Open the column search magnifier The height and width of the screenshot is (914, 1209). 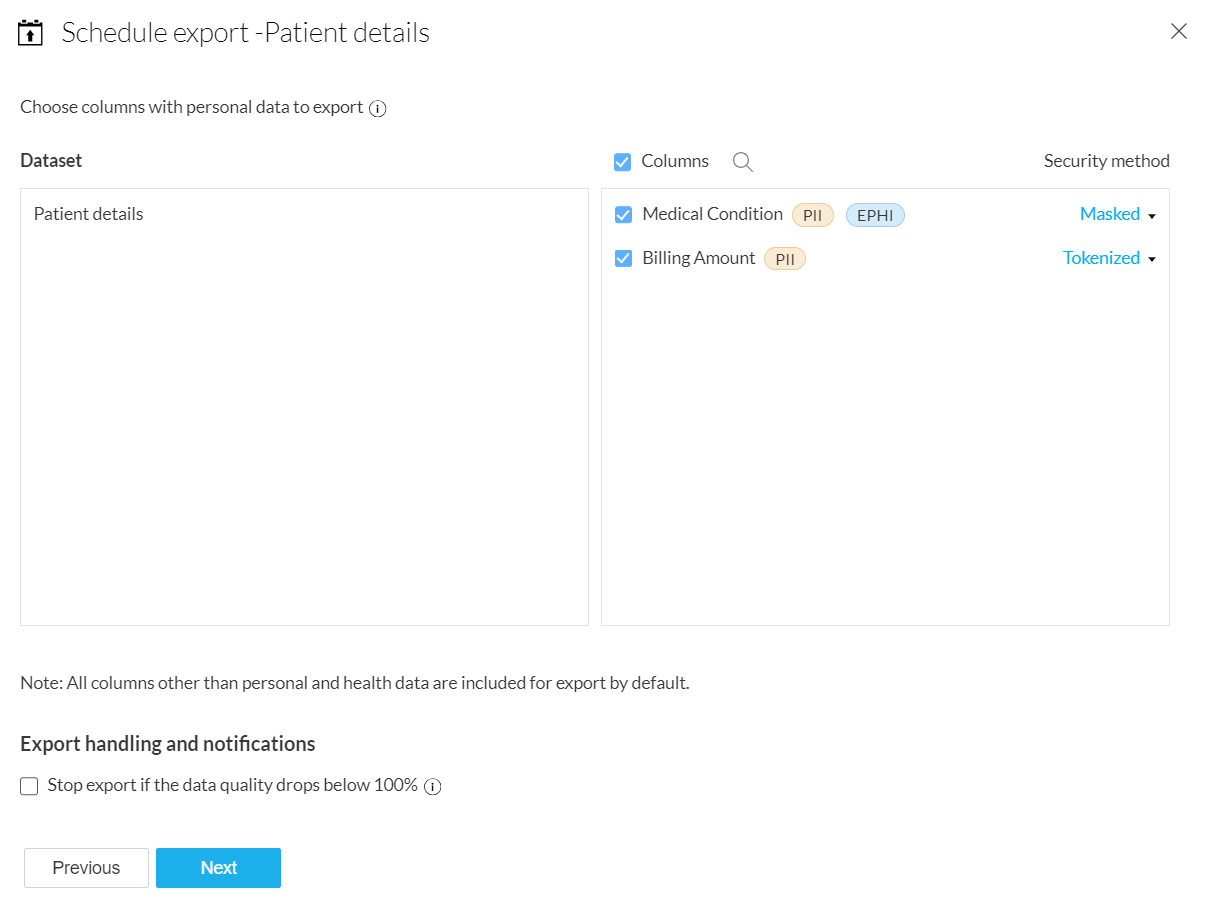[x=742, y=162]
